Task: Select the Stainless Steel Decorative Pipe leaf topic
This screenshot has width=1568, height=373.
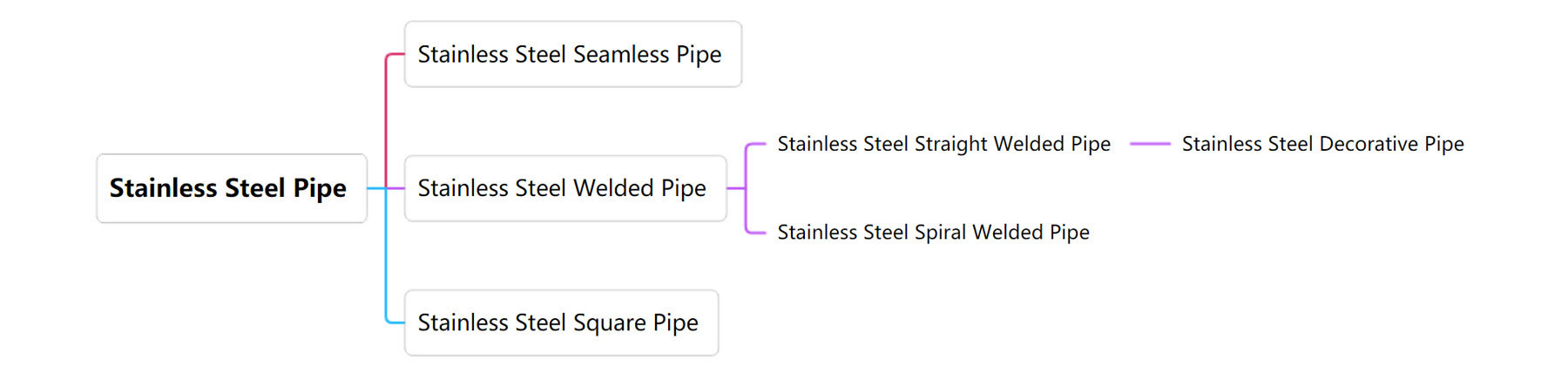Action: 1322,144
